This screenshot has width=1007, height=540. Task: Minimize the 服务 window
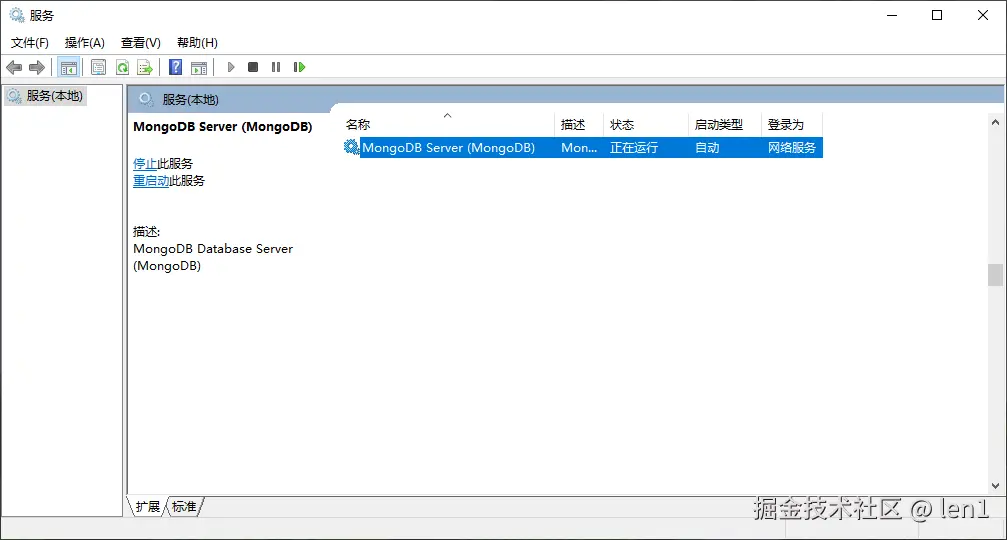click(x=892, y=15)
